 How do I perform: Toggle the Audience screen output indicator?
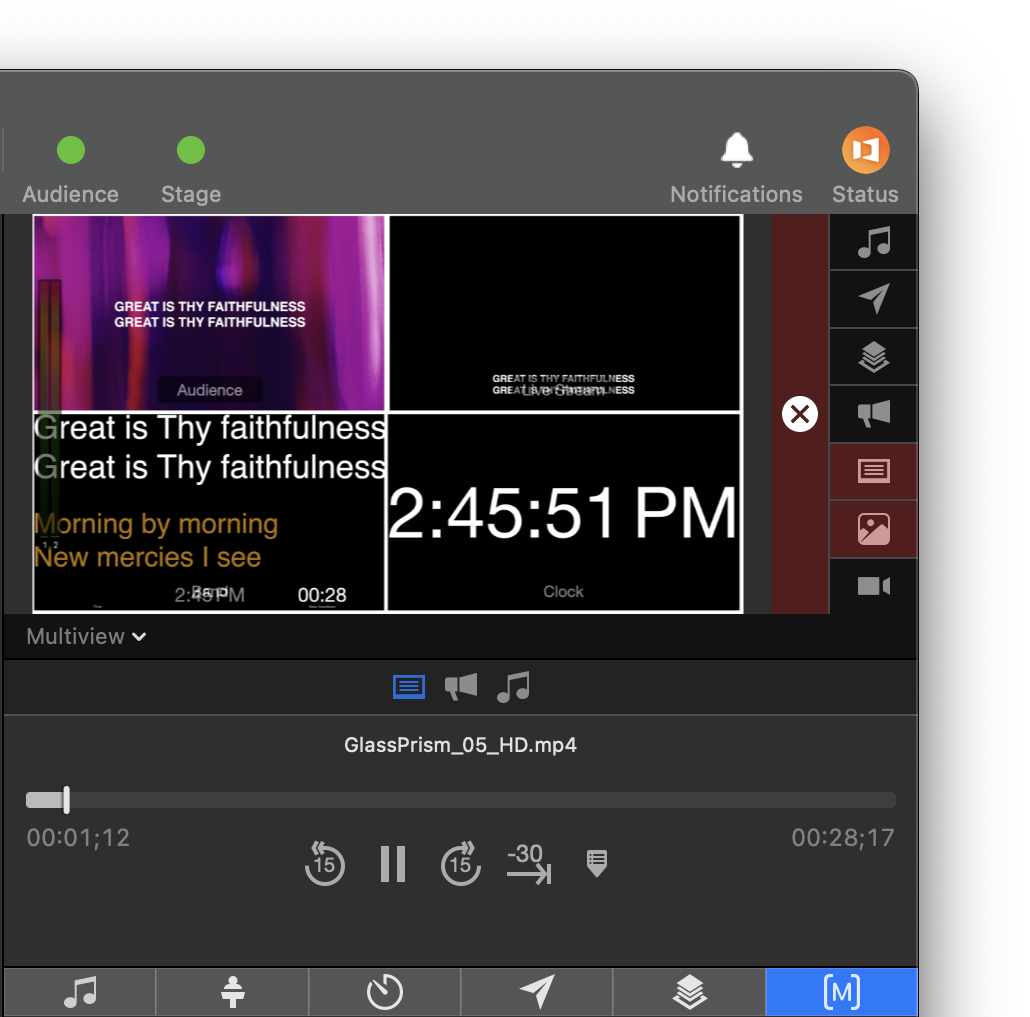point(71,151)
